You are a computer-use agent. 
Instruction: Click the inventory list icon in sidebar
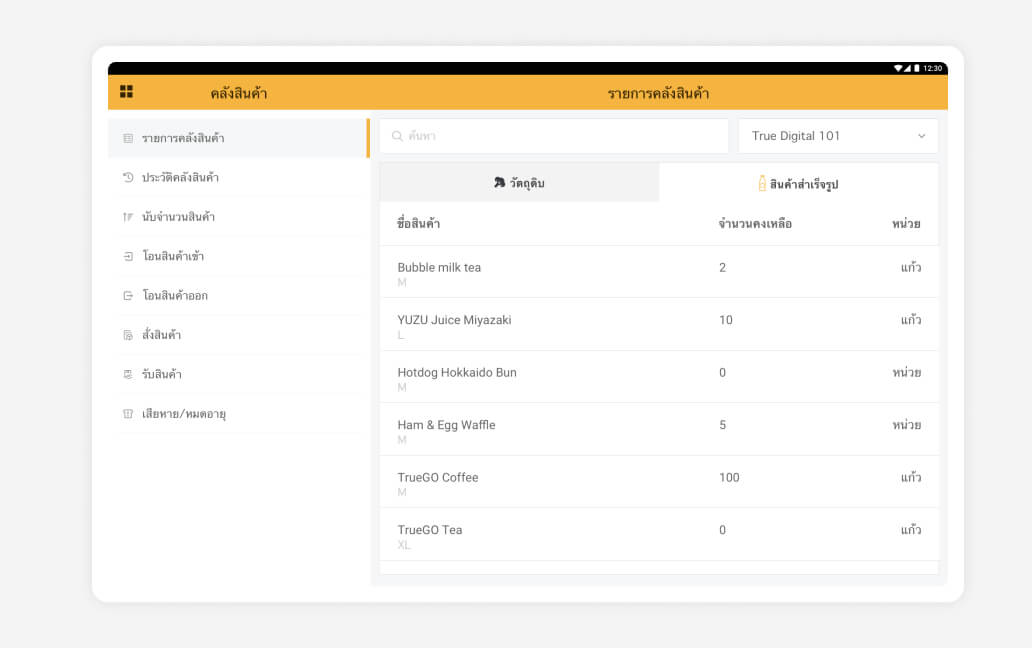[x=128, y=138]
